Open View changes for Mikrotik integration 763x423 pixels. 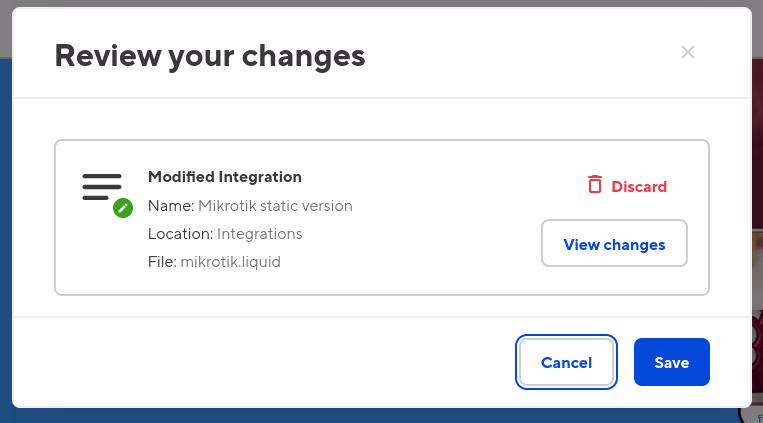click(x=614, y=244)
